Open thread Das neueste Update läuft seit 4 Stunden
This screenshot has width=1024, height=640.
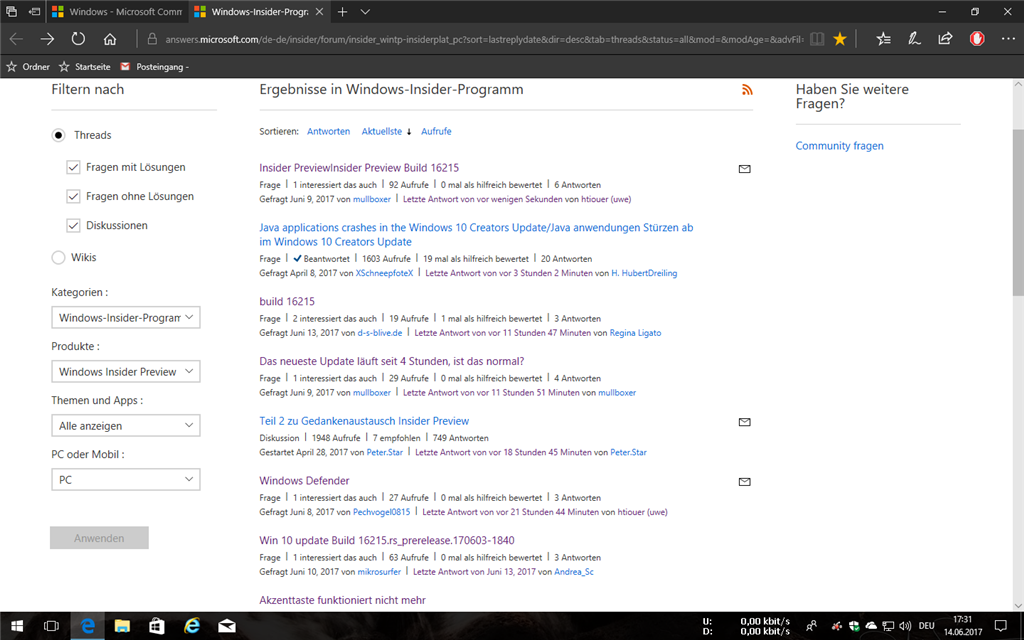click(x=392, y=361)
